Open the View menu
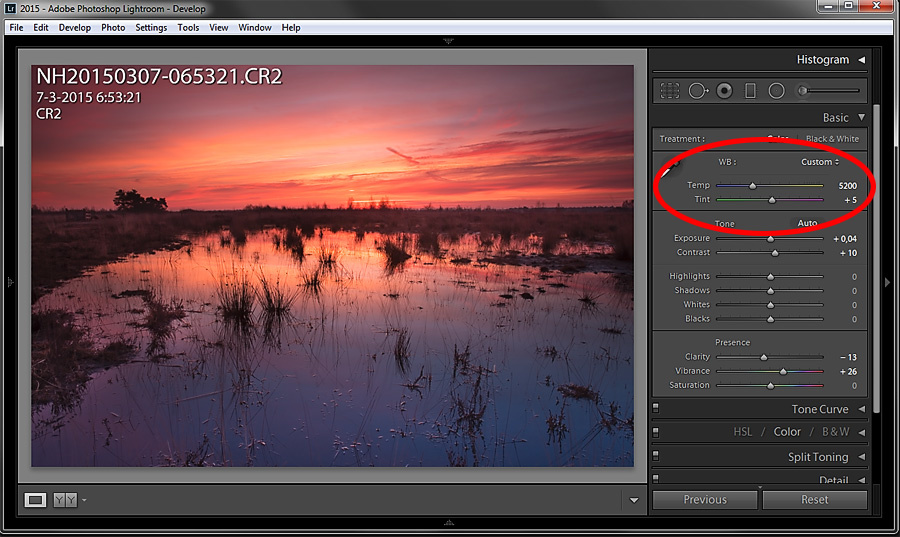This screenshot has height=537, width=900. pos(219,28)
